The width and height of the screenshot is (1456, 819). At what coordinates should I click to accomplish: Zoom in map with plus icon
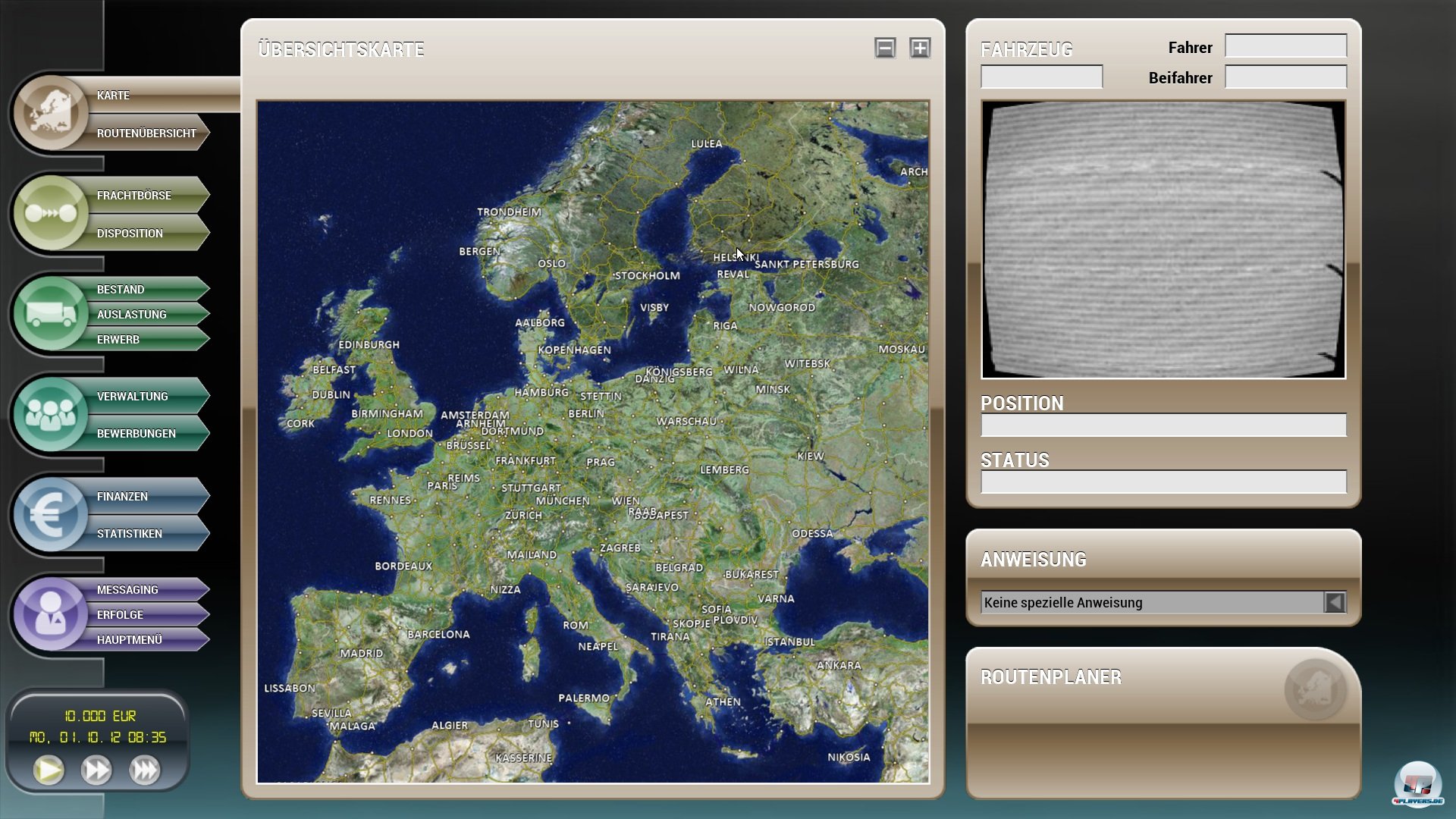pyautogui.click(x=920, y=49)
